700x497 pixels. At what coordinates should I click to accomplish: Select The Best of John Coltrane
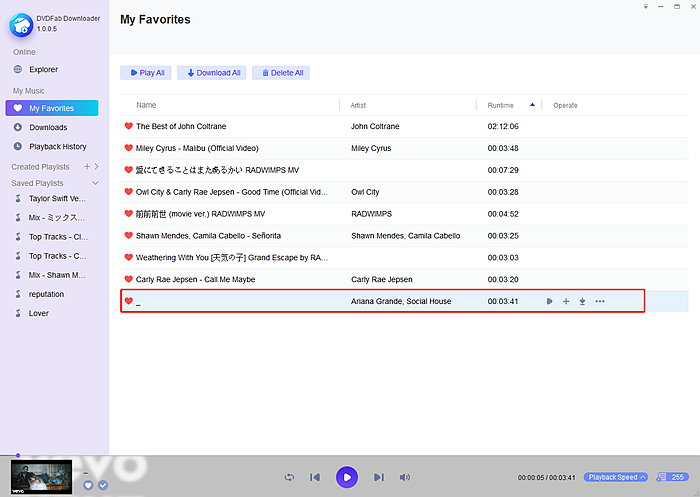point(181,126)
